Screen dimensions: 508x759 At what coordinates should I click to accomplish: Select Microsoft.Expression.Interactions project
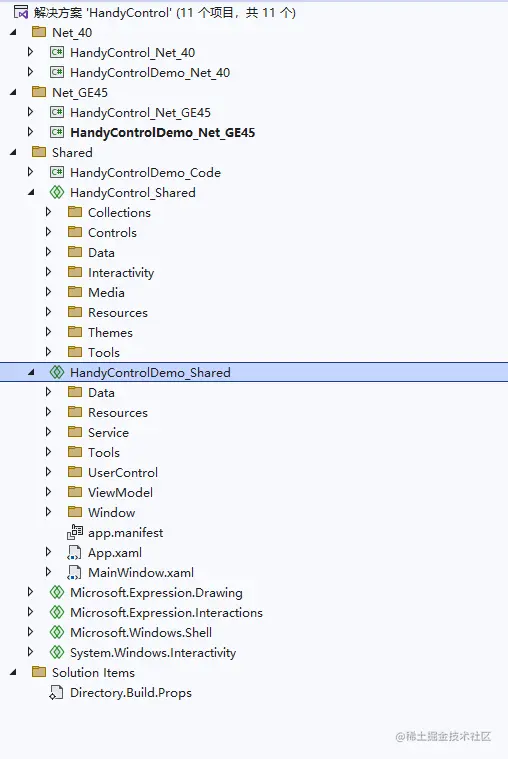click(x=166, y=613)
